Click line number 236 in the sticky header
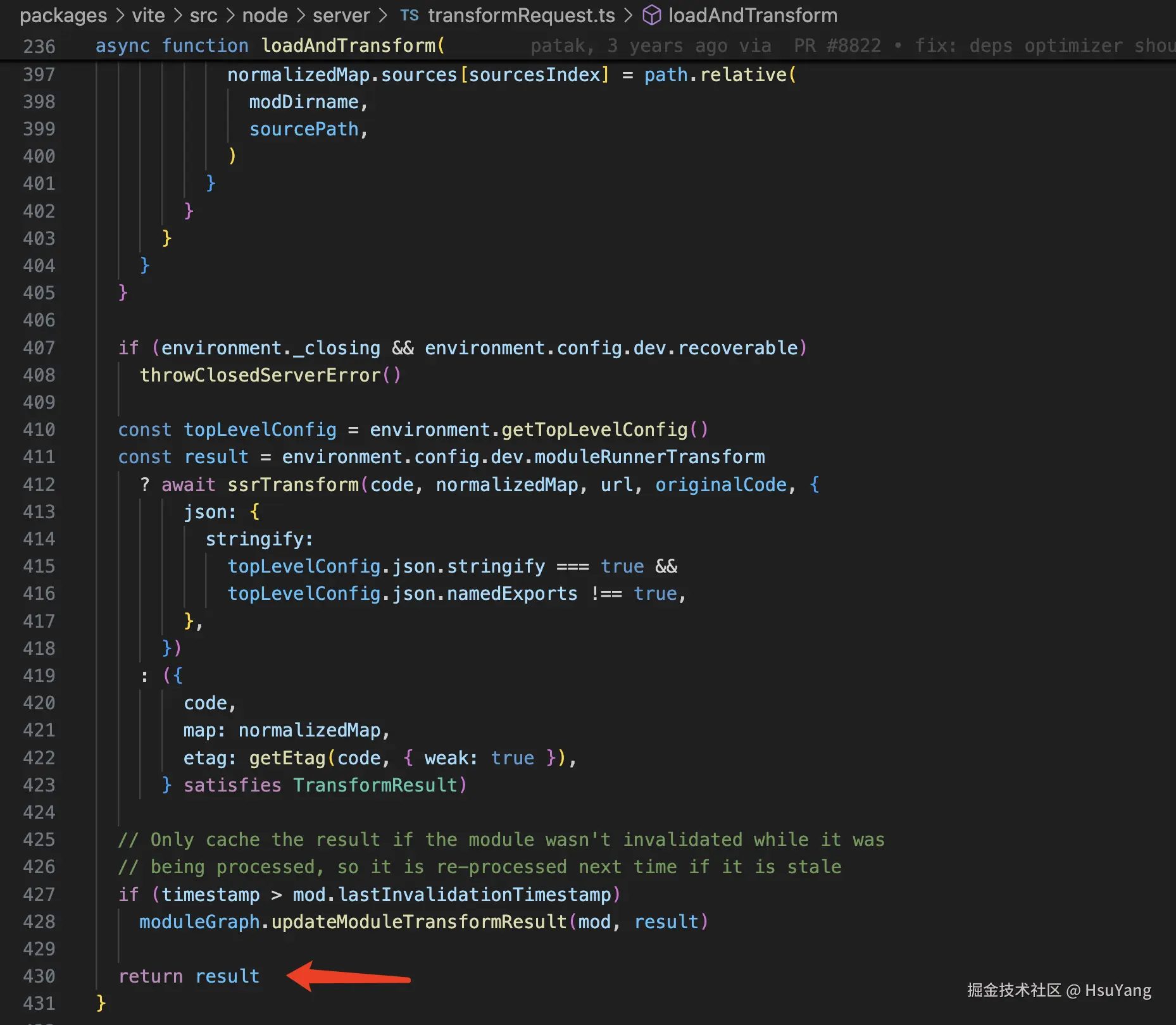The image size is (1176, 1025). 39,46
